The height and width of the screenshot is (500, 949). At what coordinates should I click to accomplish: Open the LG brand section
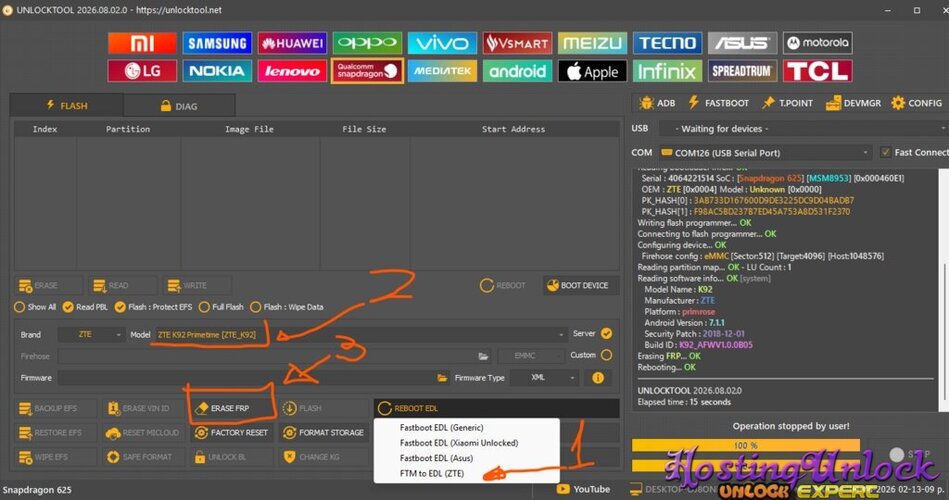142,71
